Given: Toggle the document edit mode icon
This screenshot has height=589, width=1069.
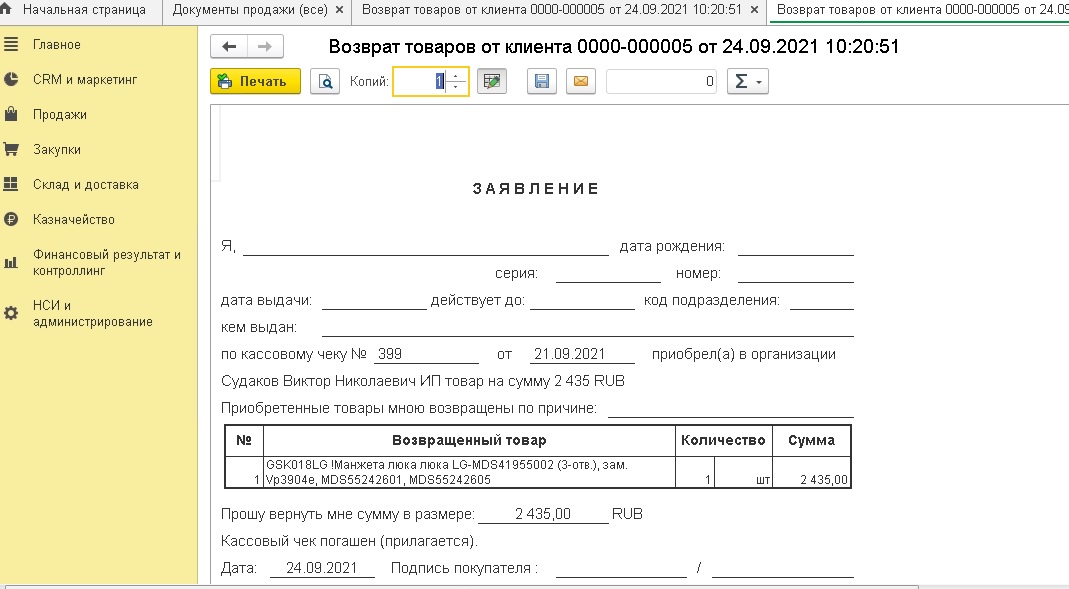Looking at the screenshot, I should coord(490,82).
